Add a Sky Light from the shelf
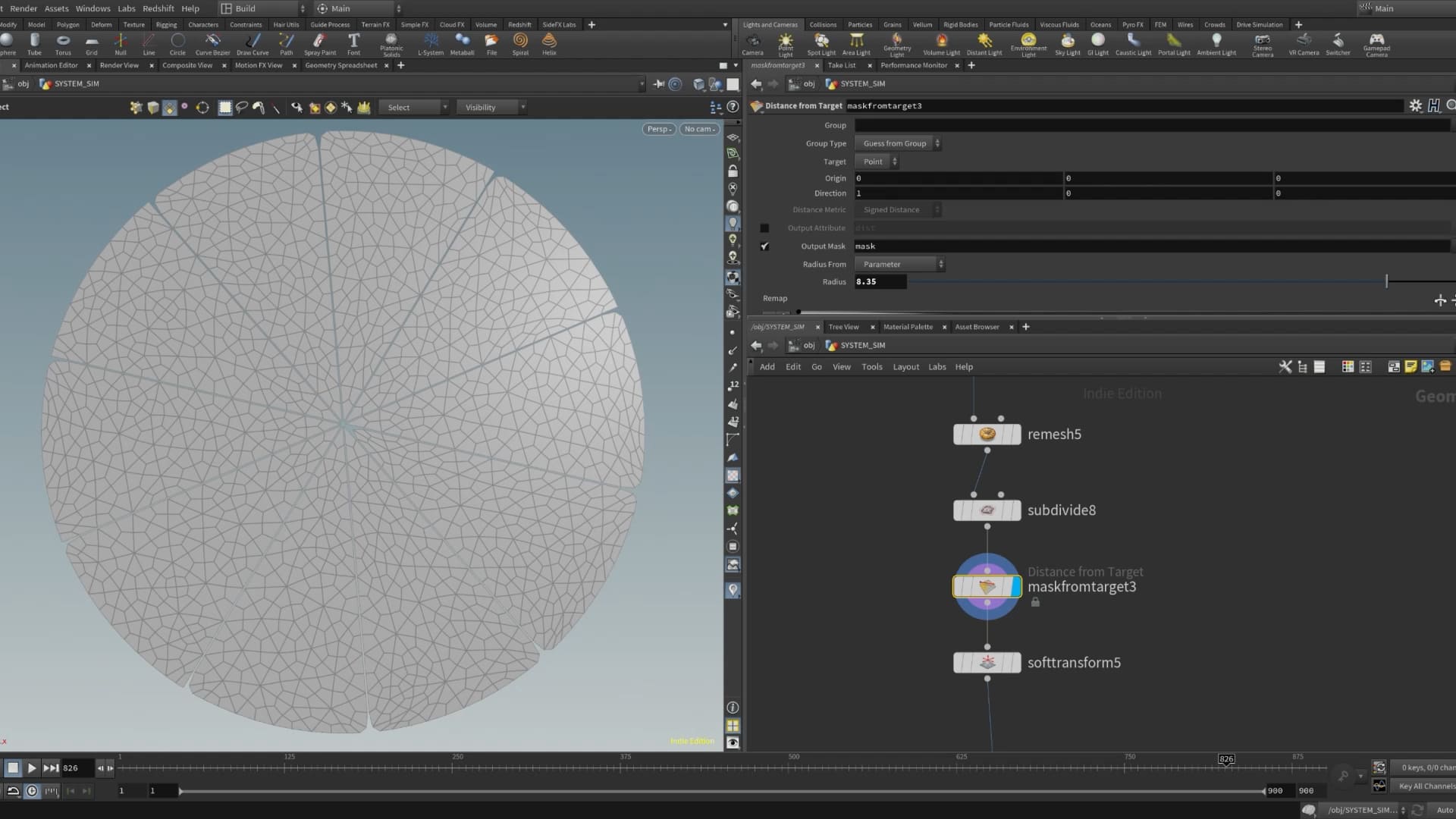 click(x=1067, y=44)
